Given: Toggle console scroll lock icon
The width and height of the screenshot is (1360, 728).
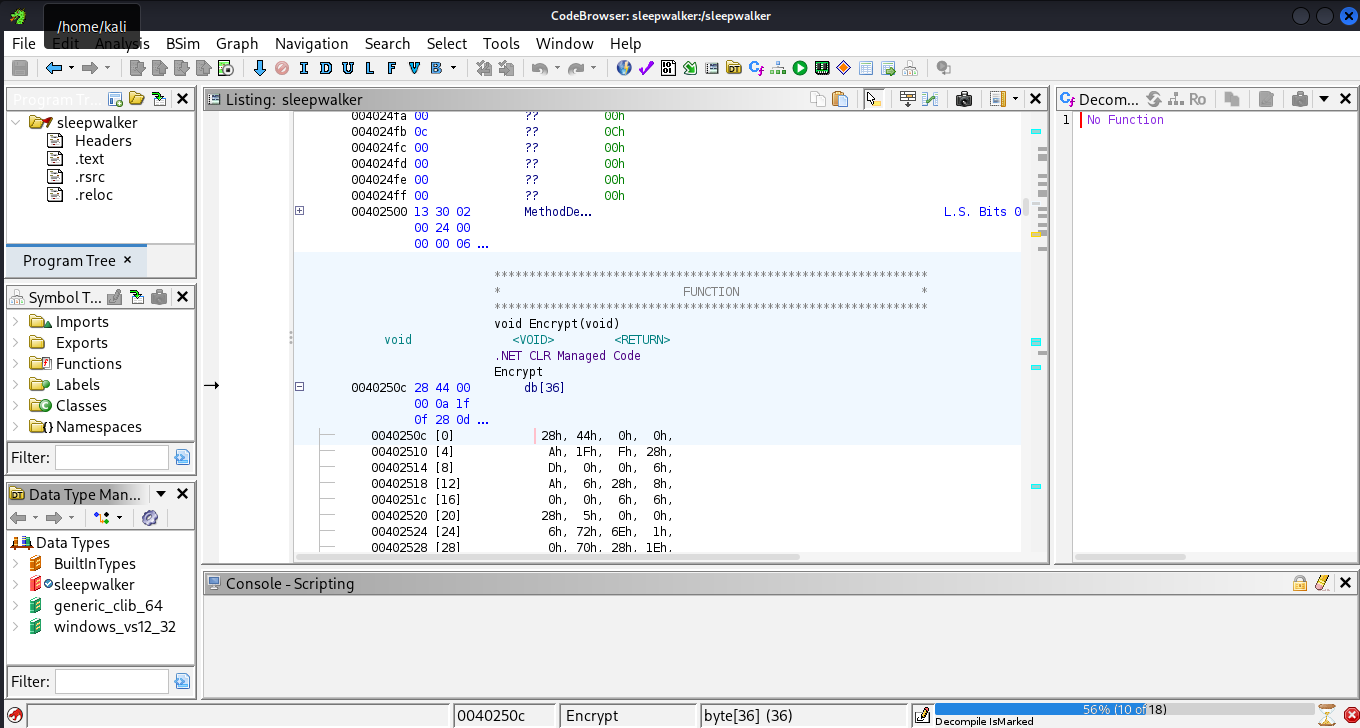Looking at the screenshot, I should [1300, 583].
